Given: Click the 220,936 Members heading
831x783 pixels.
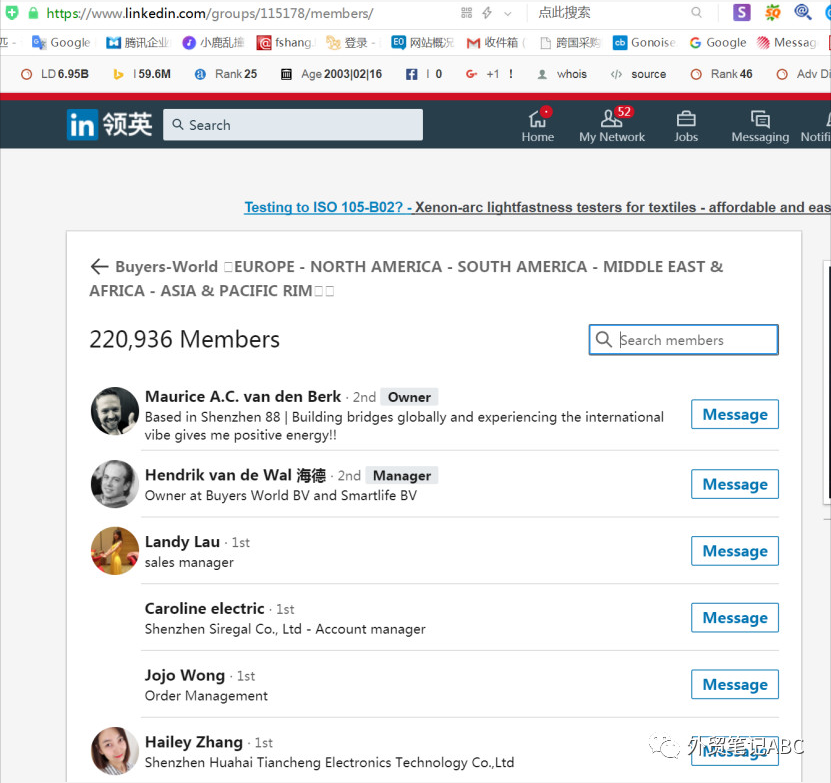Looking at the screenshot, I should point(184,339).
